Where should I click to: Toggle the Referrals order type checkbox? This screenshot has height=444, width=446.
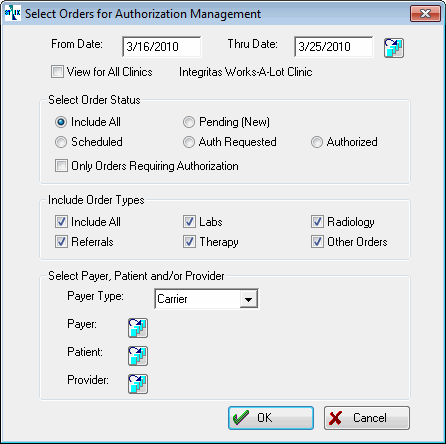pyautogui.click(x=61, y=242)
